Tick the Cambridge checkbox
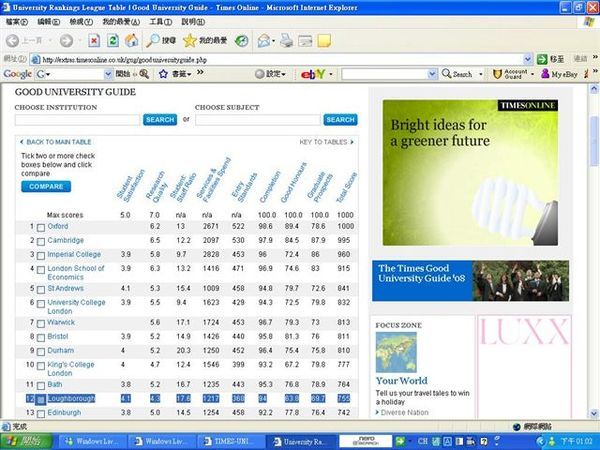This screenshot has width=600, height=450. [41, 241]
